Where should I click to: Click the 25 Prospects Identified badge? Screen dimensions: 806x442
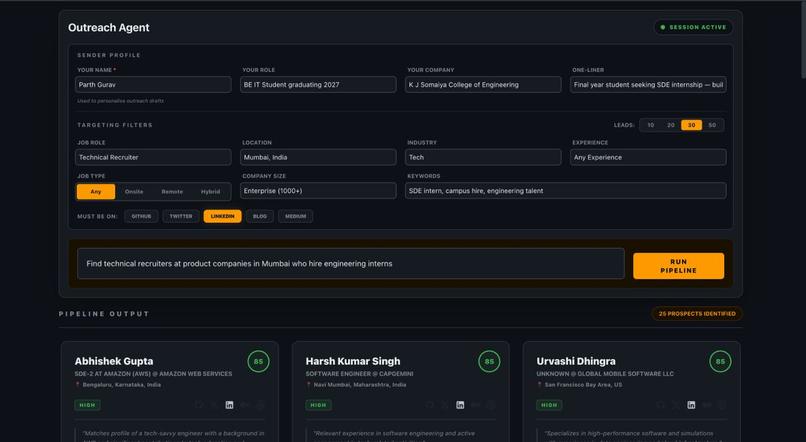[x=697, y=314]
